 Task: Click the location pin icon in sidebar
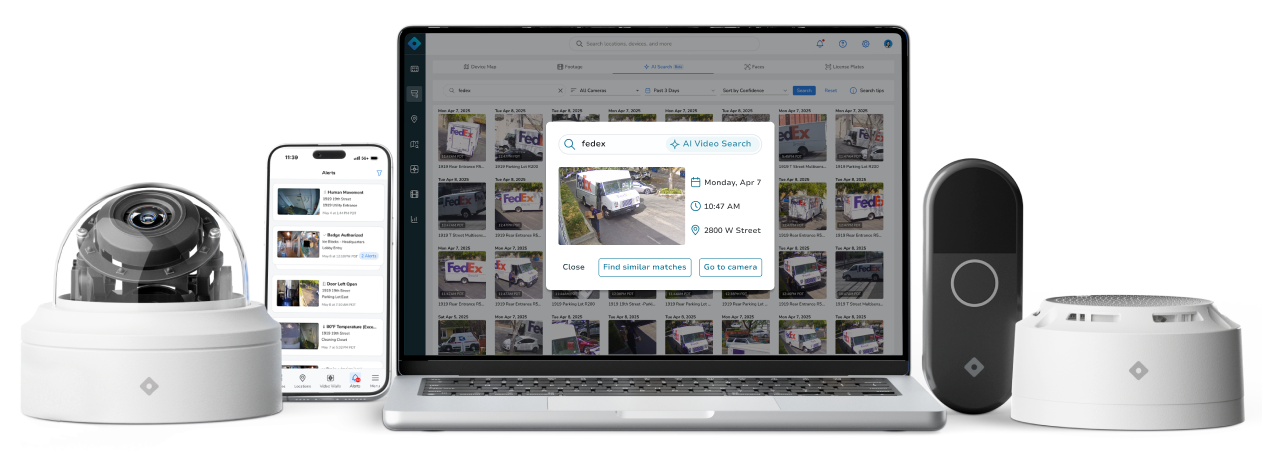[x=414, y=119]
